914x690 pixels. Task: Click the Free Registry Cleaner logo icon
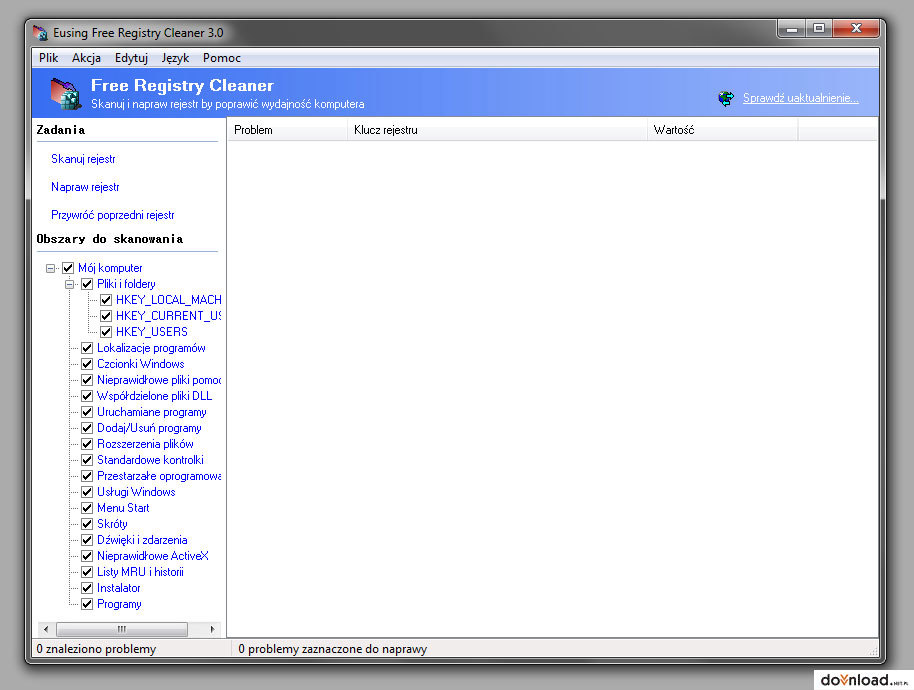click(66, 93)
